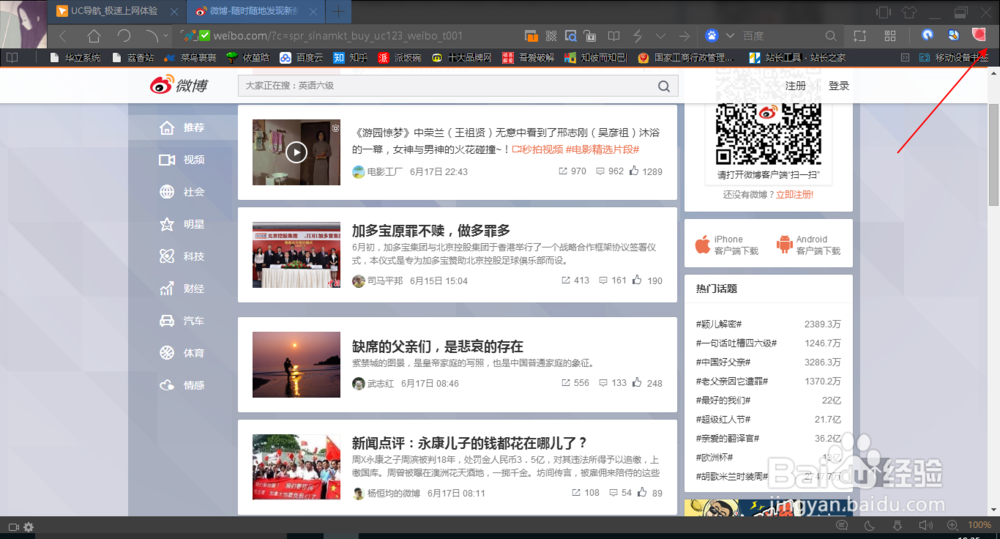This screenshot has height=539, width=1000.
Task: Open the 站长工具 bookmark
Action: (x=797, y=58)
